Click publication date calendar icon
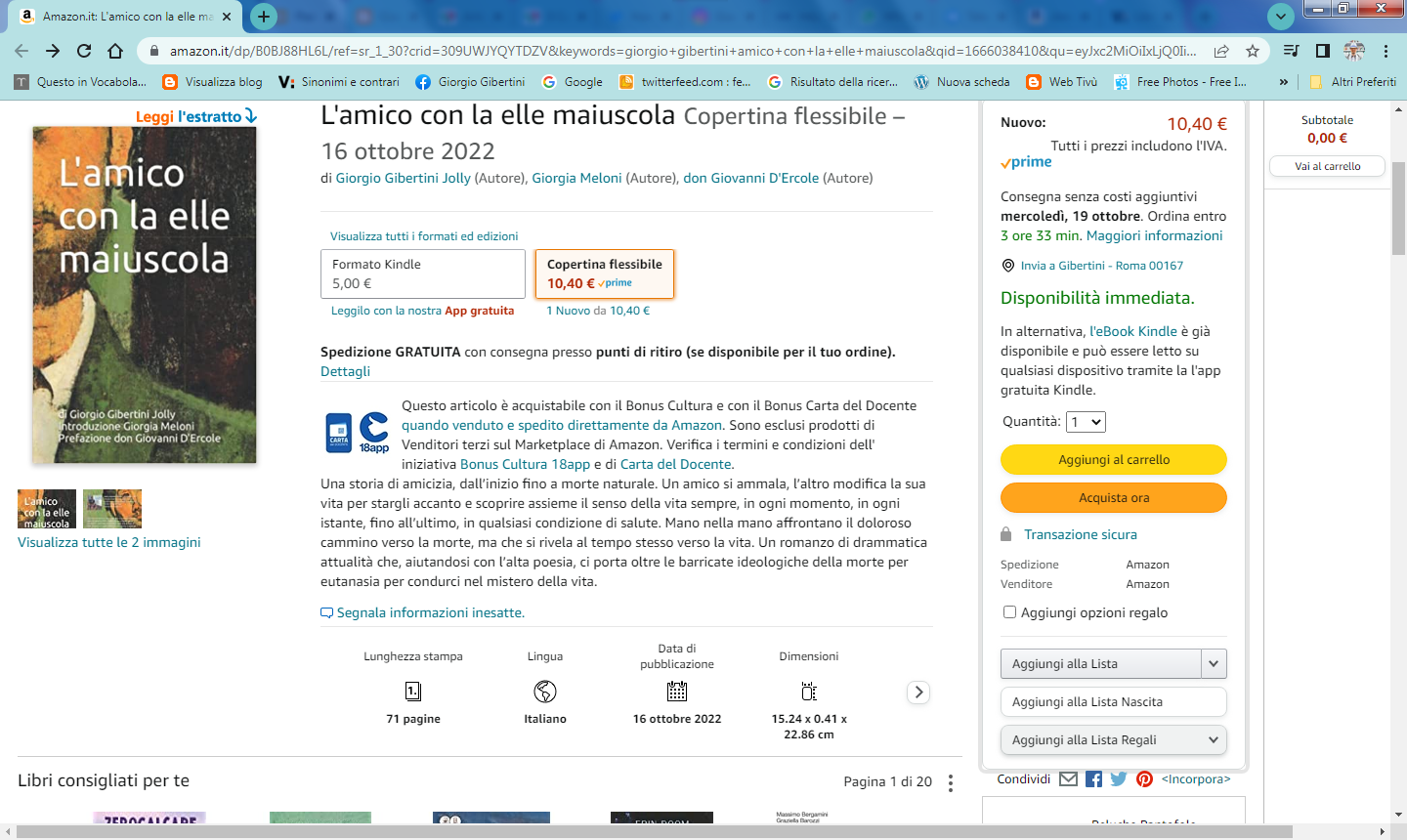This screenshot has width=1407, height=840. click(677, 692)
